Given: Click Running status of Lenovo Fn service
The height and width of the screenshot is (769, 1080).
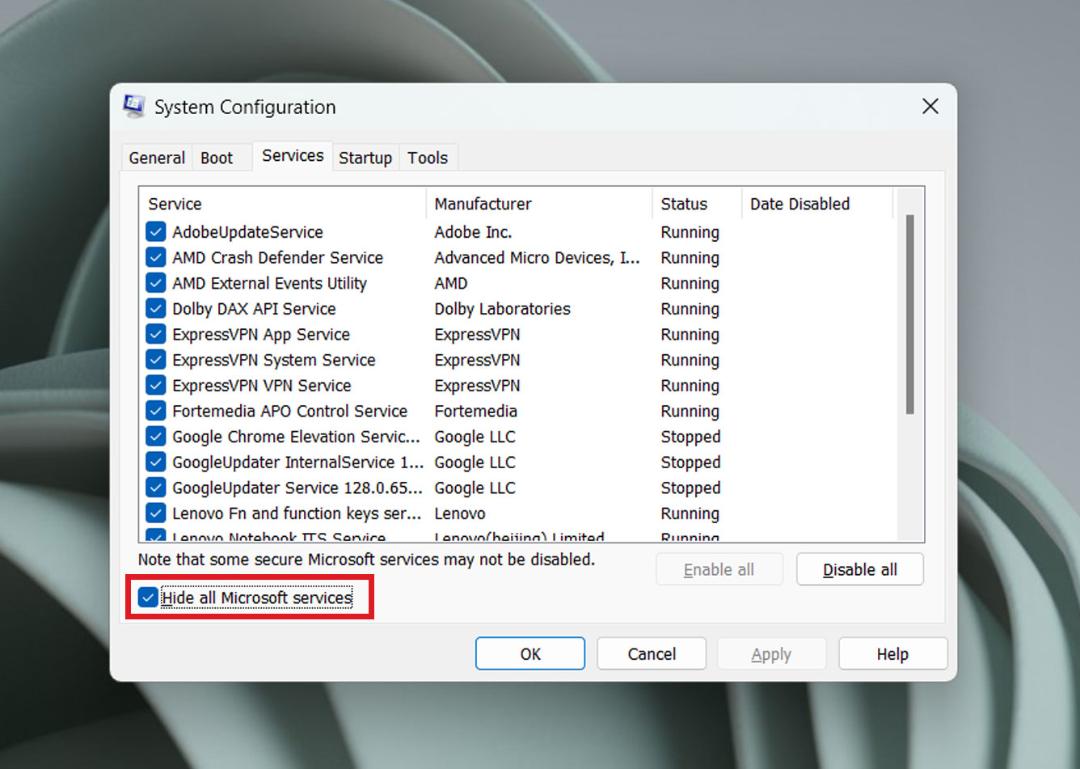Looking at the screenshot, I should tap(690, 513).
